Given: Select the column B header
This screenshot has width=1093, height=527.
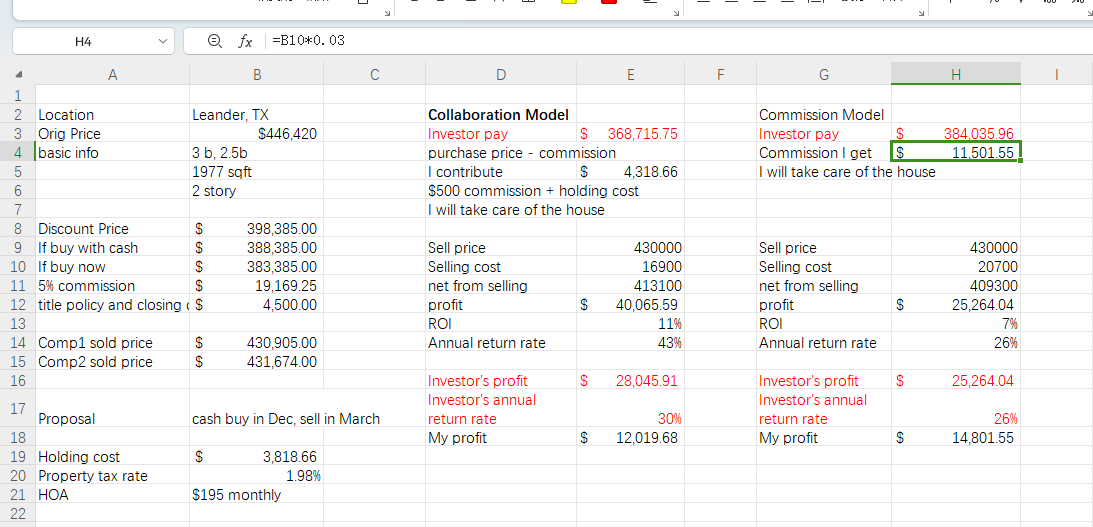Looking at the screenshot, I should click(257, 74).
